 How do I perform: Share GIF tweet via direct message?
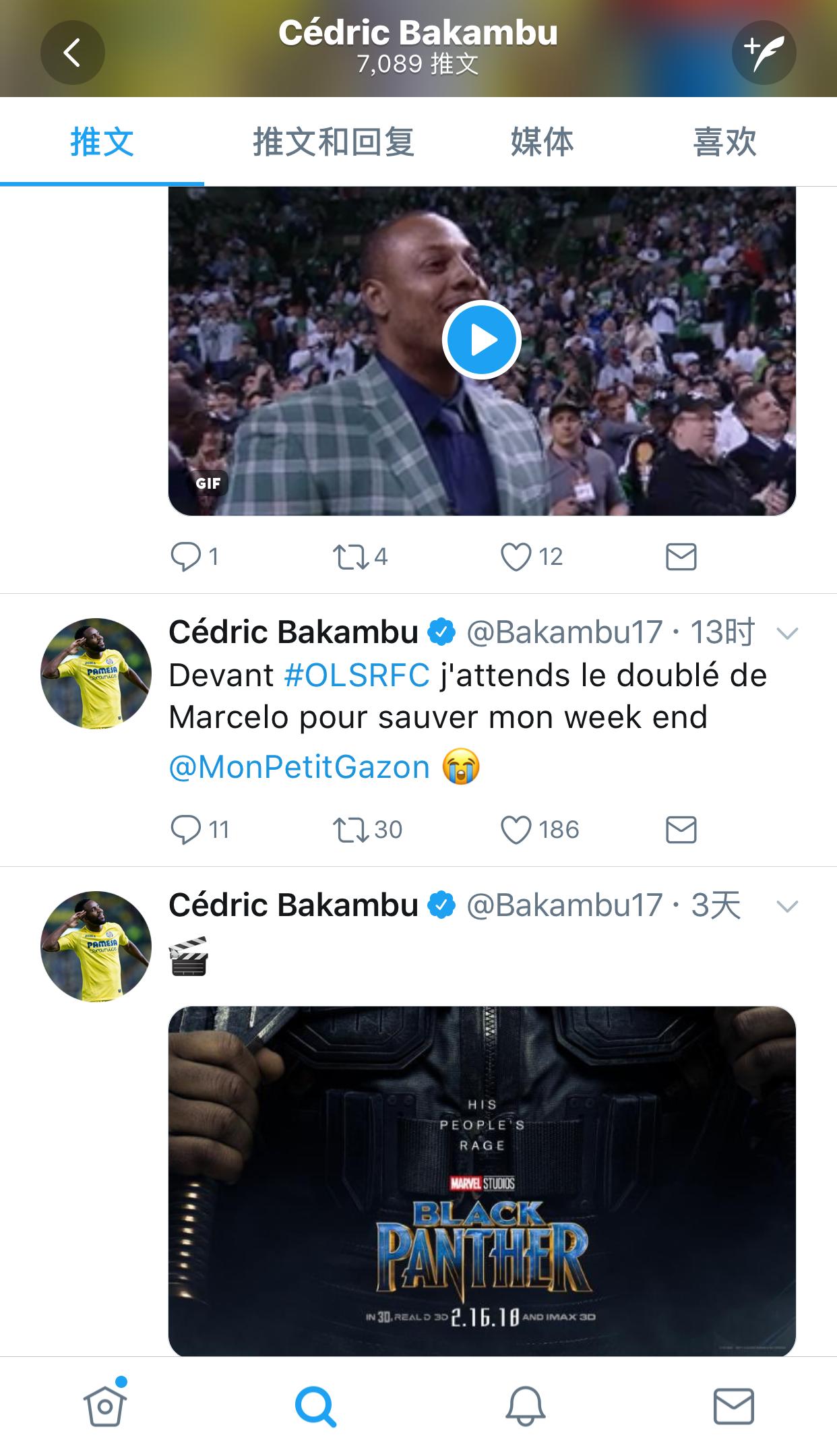pos(681,557)
